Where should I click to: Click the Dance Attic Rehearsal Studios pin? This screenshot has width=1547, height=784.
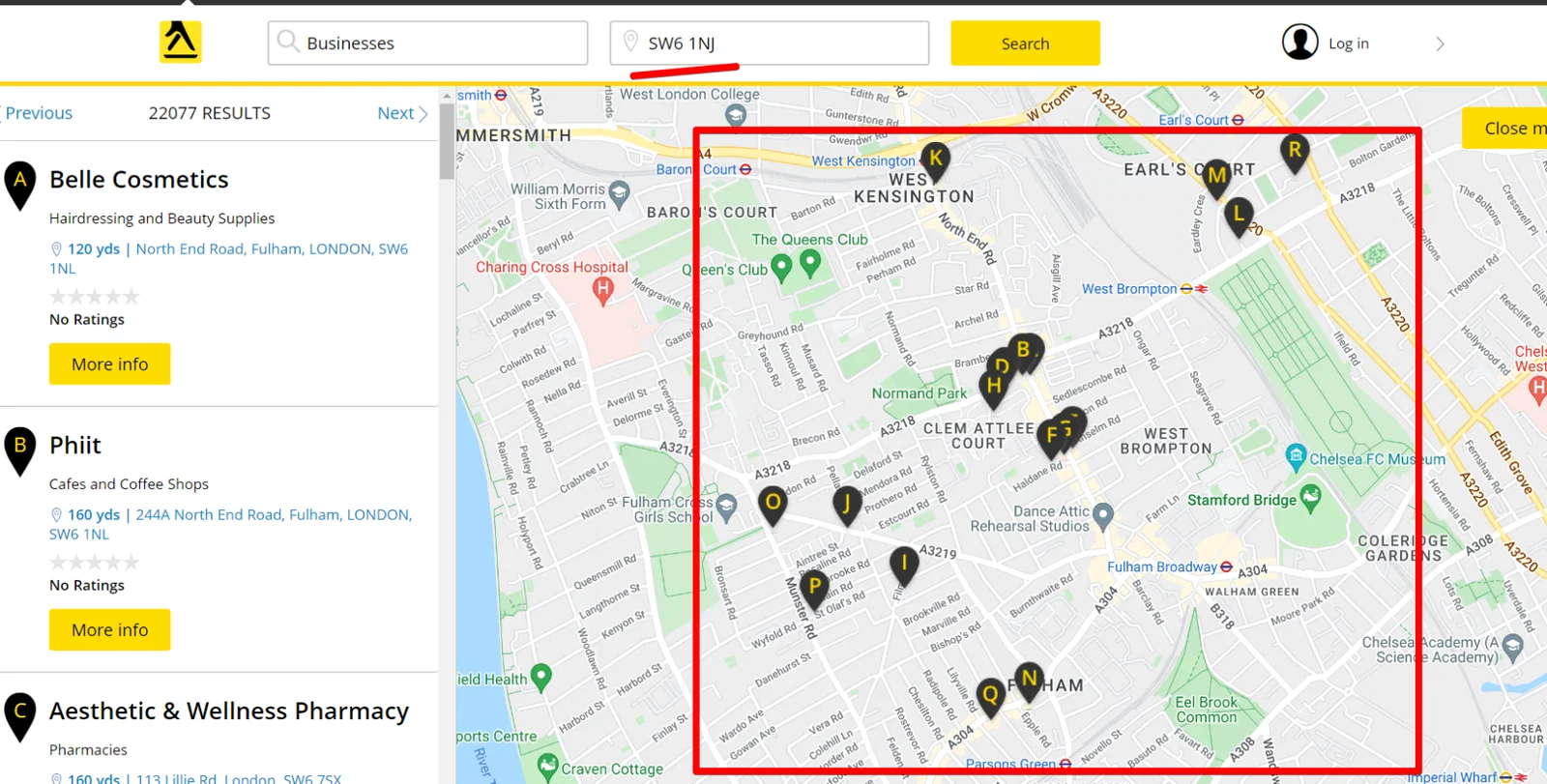1103,515
